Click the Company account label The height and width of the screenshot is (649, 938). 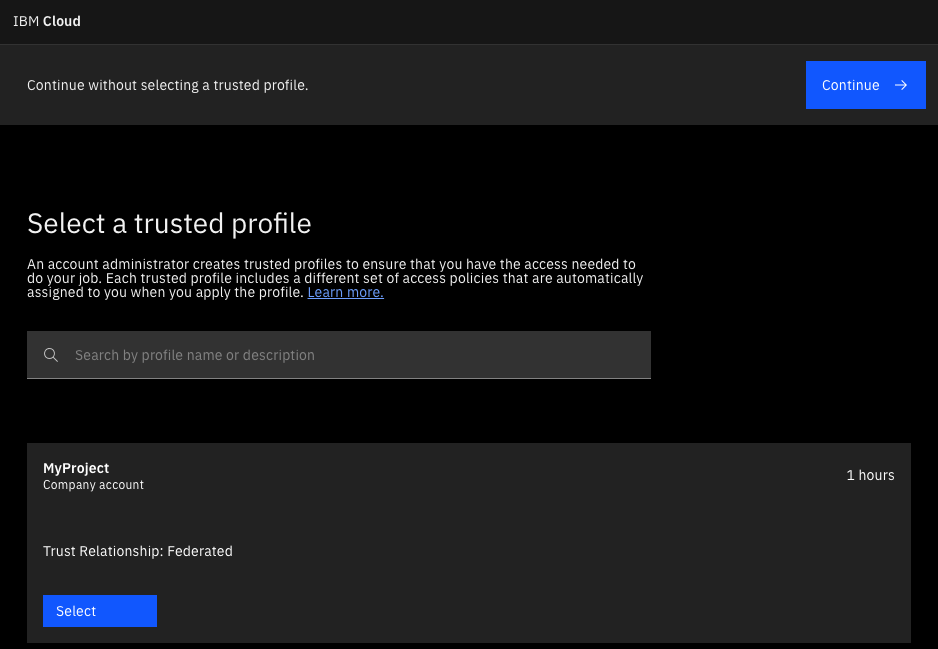(93, 485)
